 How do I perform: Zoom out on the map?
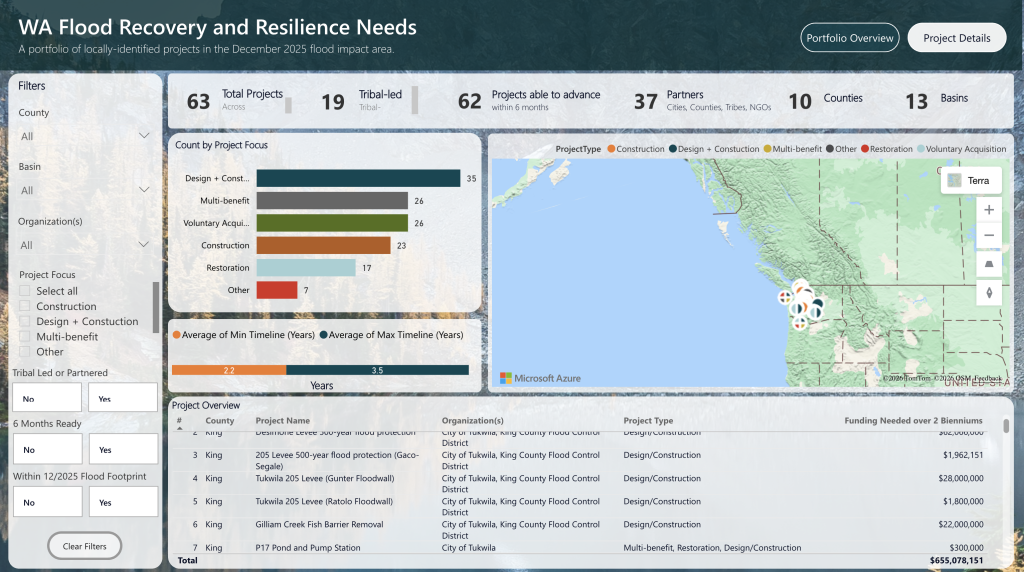(x=988, y=236)
